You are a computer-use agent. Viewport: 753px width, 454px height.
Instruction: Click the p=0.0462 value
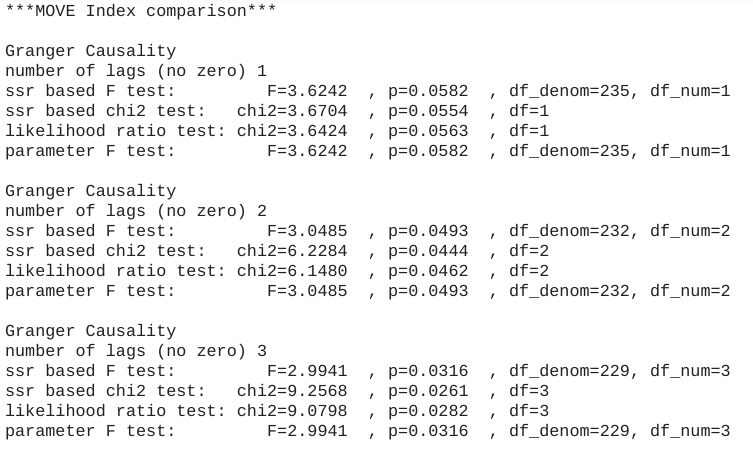427,271
